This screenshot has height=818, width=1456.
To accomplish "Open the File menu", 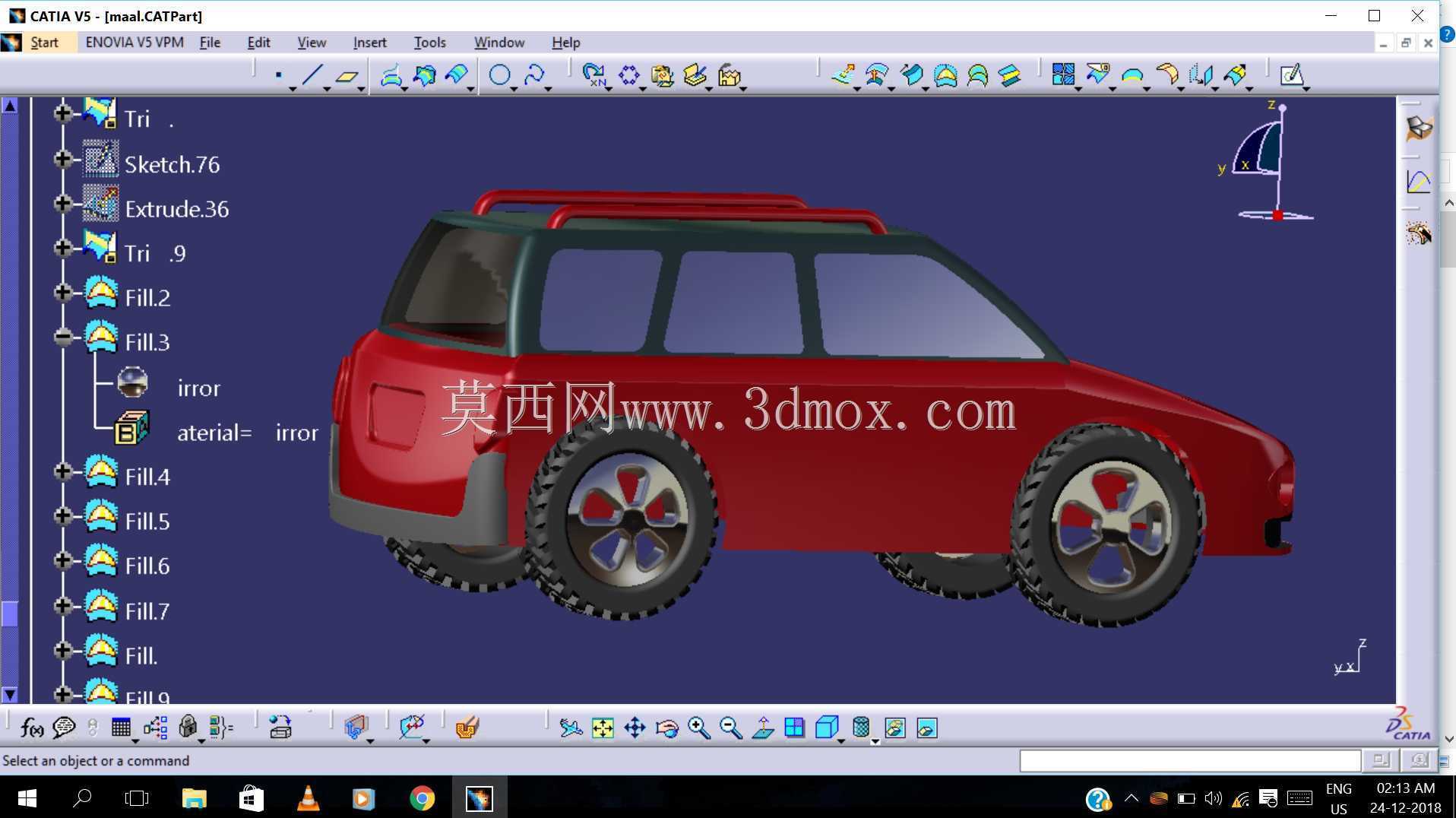I will (x=210, y=43).
